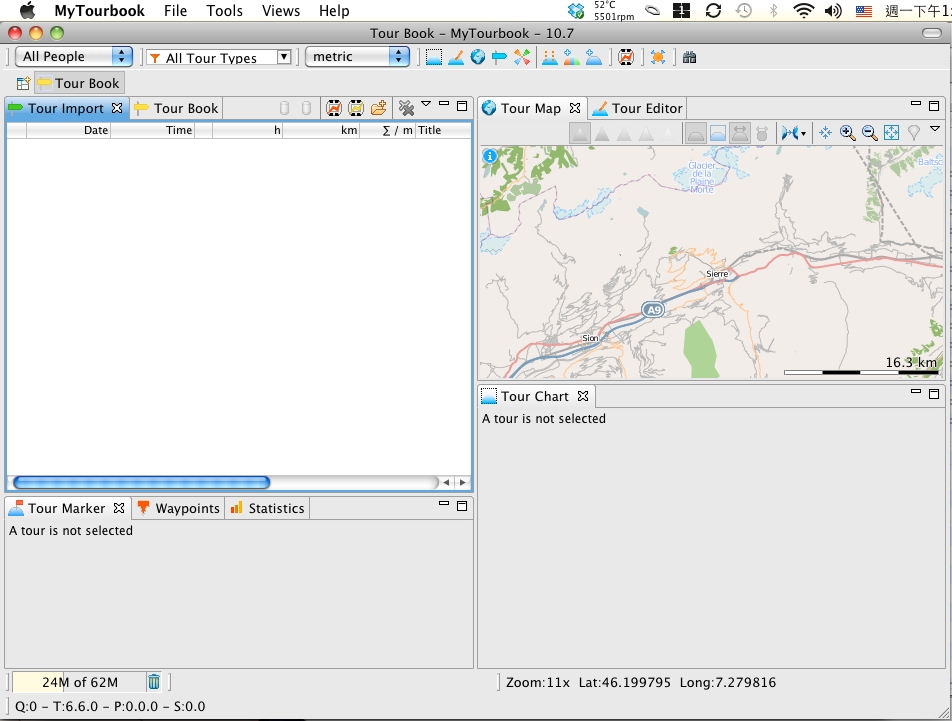The image size is (952, 721).
Task: Click the pin marker icon in map toolbar
Action: (x=913, y=133)
